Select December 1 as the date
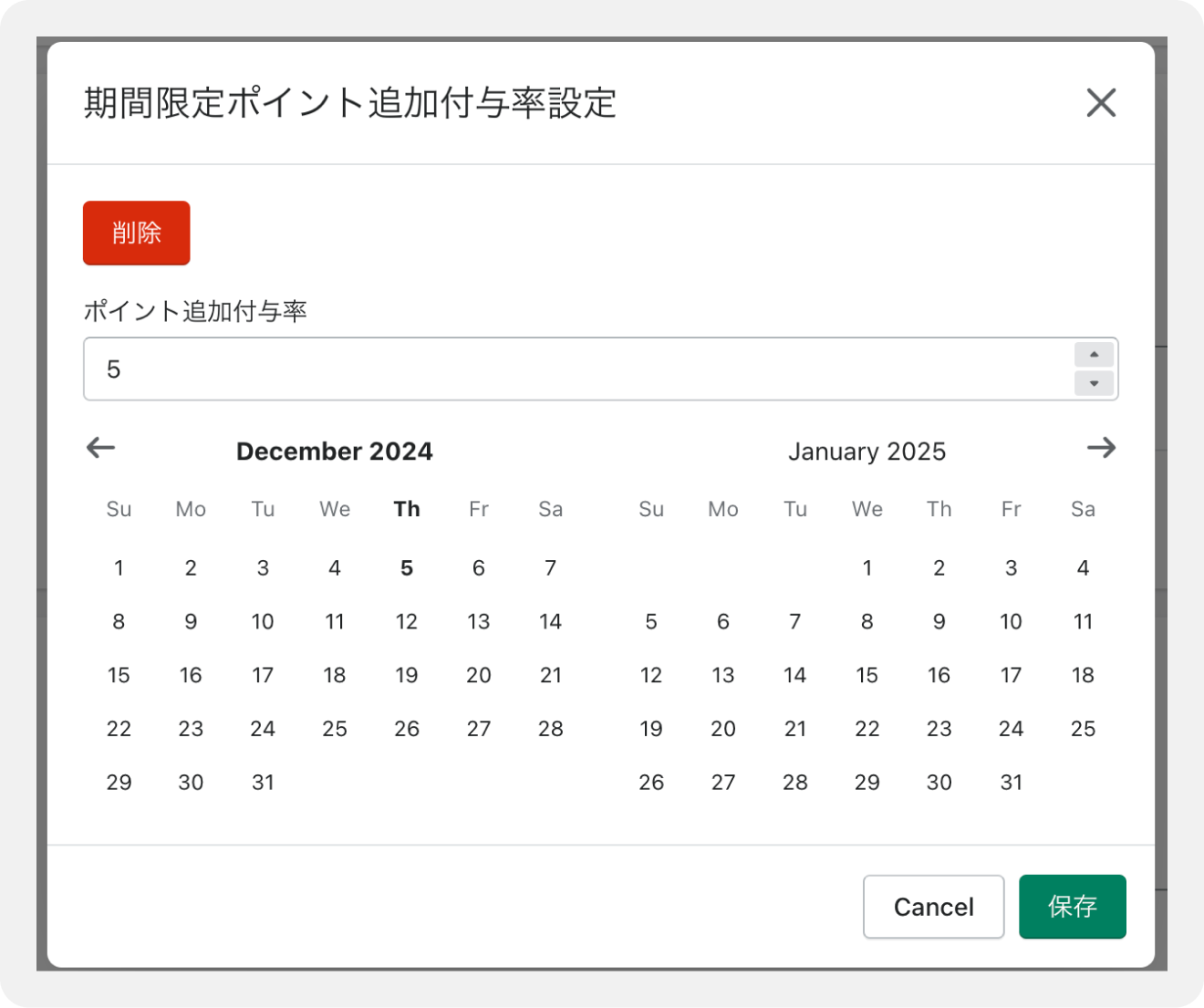 (x=119, y=568)
